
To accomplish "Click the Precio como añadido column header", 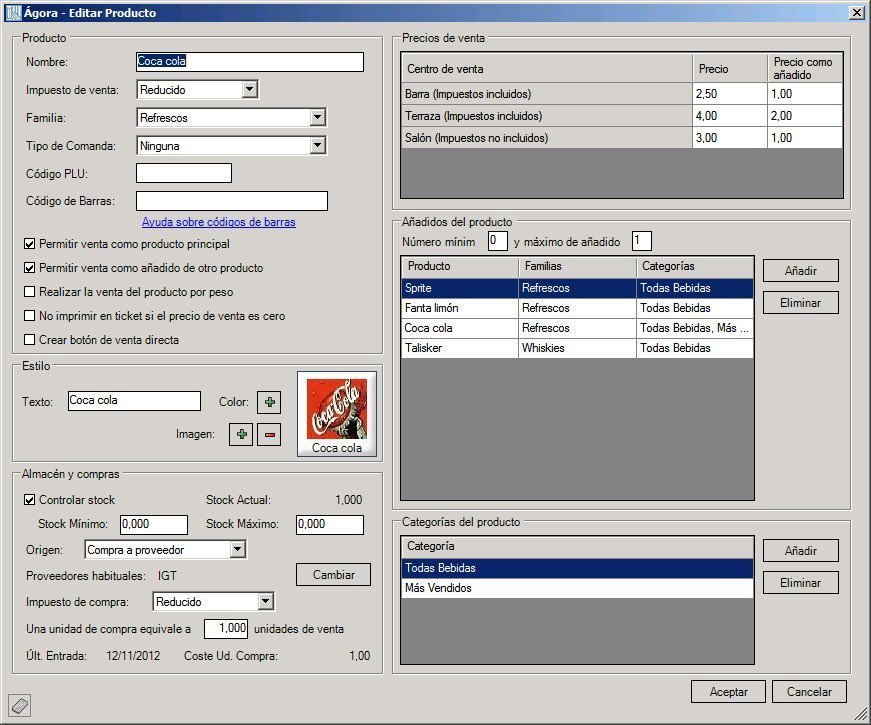I will [x=805, y=68].
